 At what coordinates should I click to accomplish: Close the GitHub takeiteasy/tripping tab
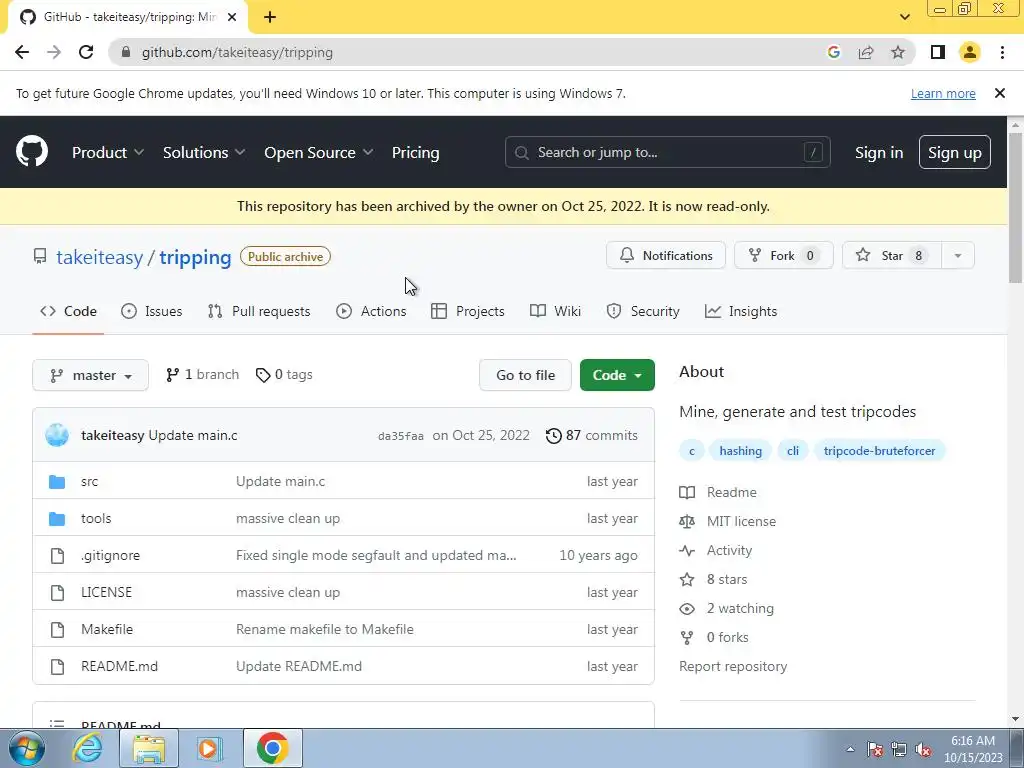point(232,17)
